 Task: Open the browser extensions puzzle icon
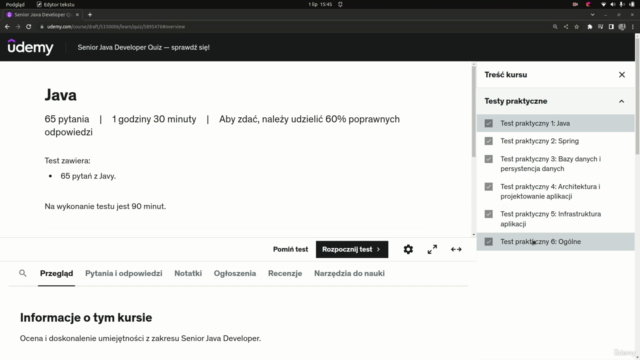click(x=590, y=27)
